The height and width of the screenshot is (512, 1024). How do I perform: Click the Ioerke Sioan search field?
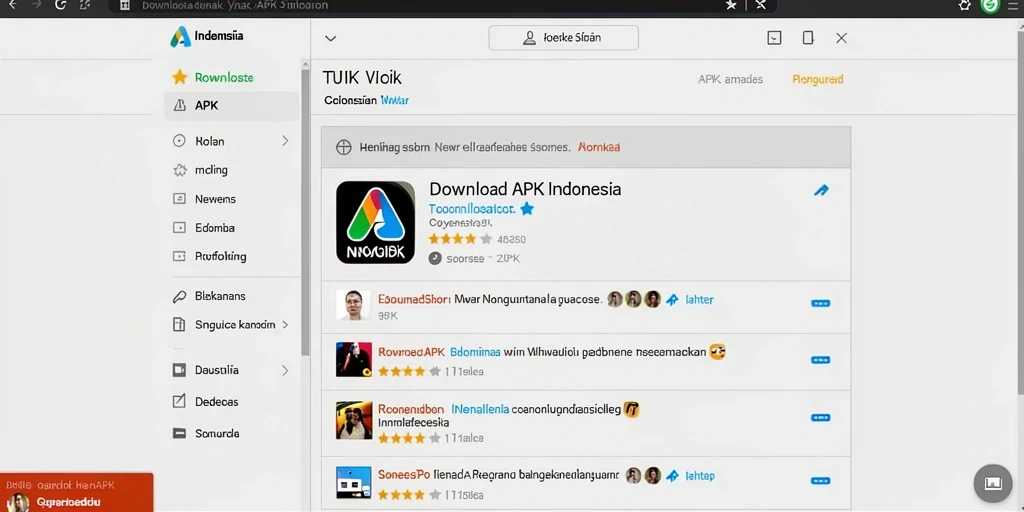pos(564,38)
